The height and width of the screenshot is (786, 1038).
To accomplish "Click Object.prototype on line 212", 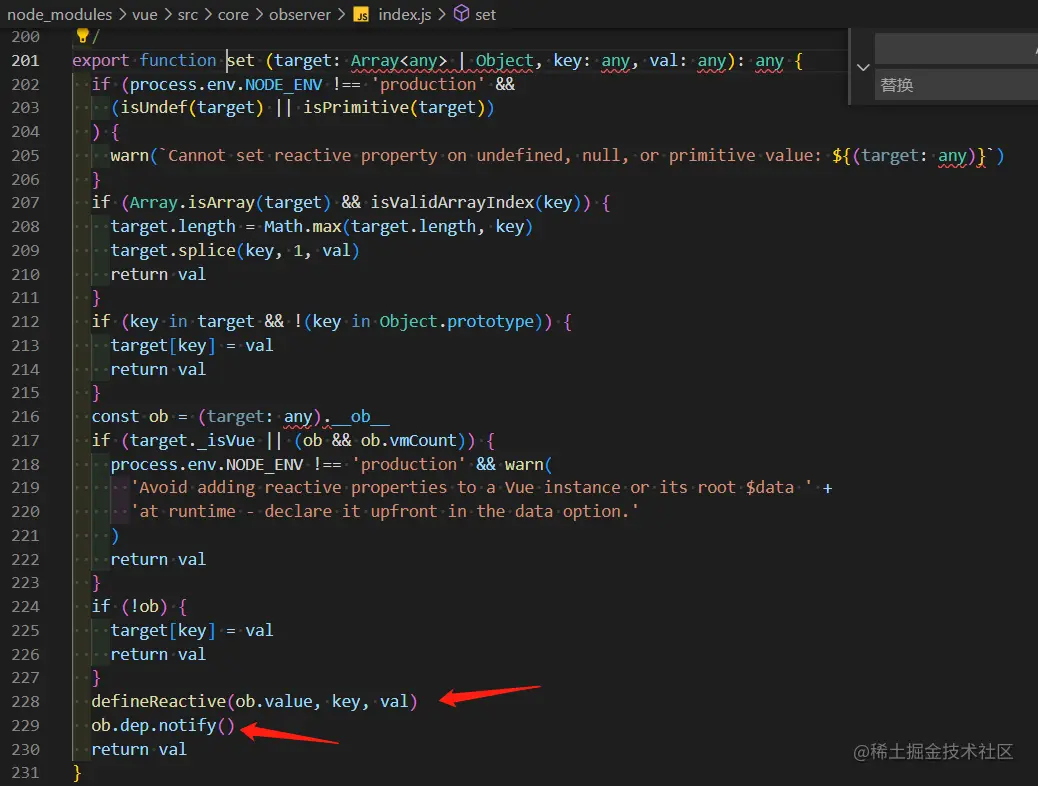I will point(456,321).
